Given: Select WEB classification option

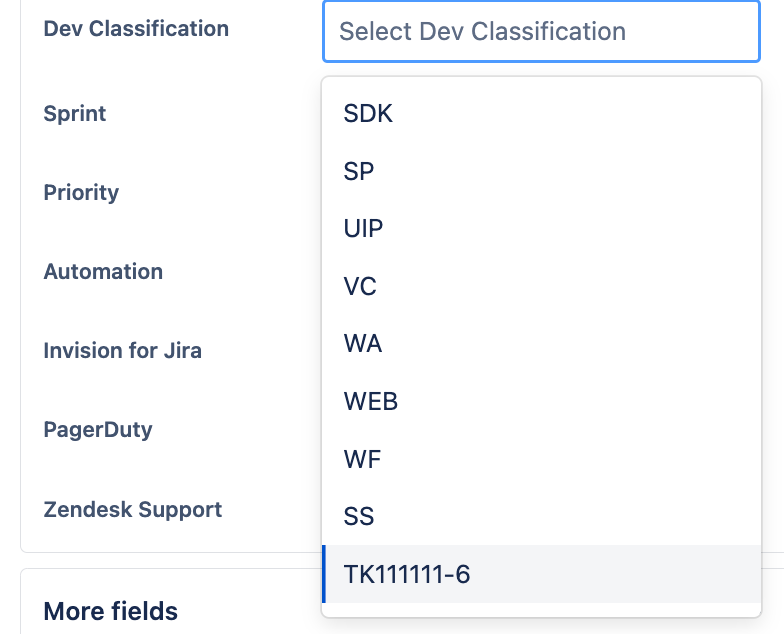Looking at the screenshot, I should coord(542,402).
